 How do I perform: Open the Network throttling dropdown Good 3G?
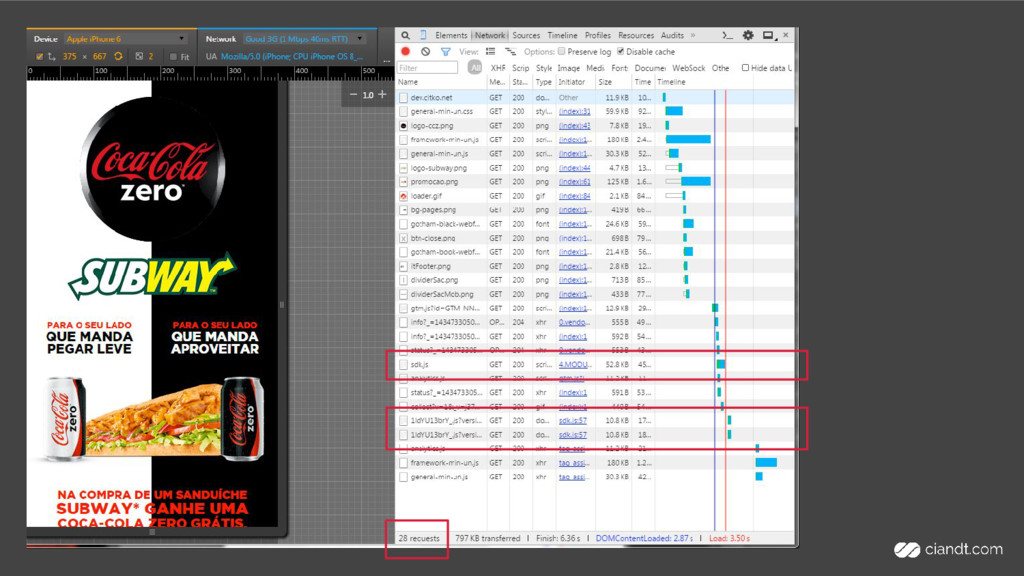pyautogui.click(x=304, y=39)
